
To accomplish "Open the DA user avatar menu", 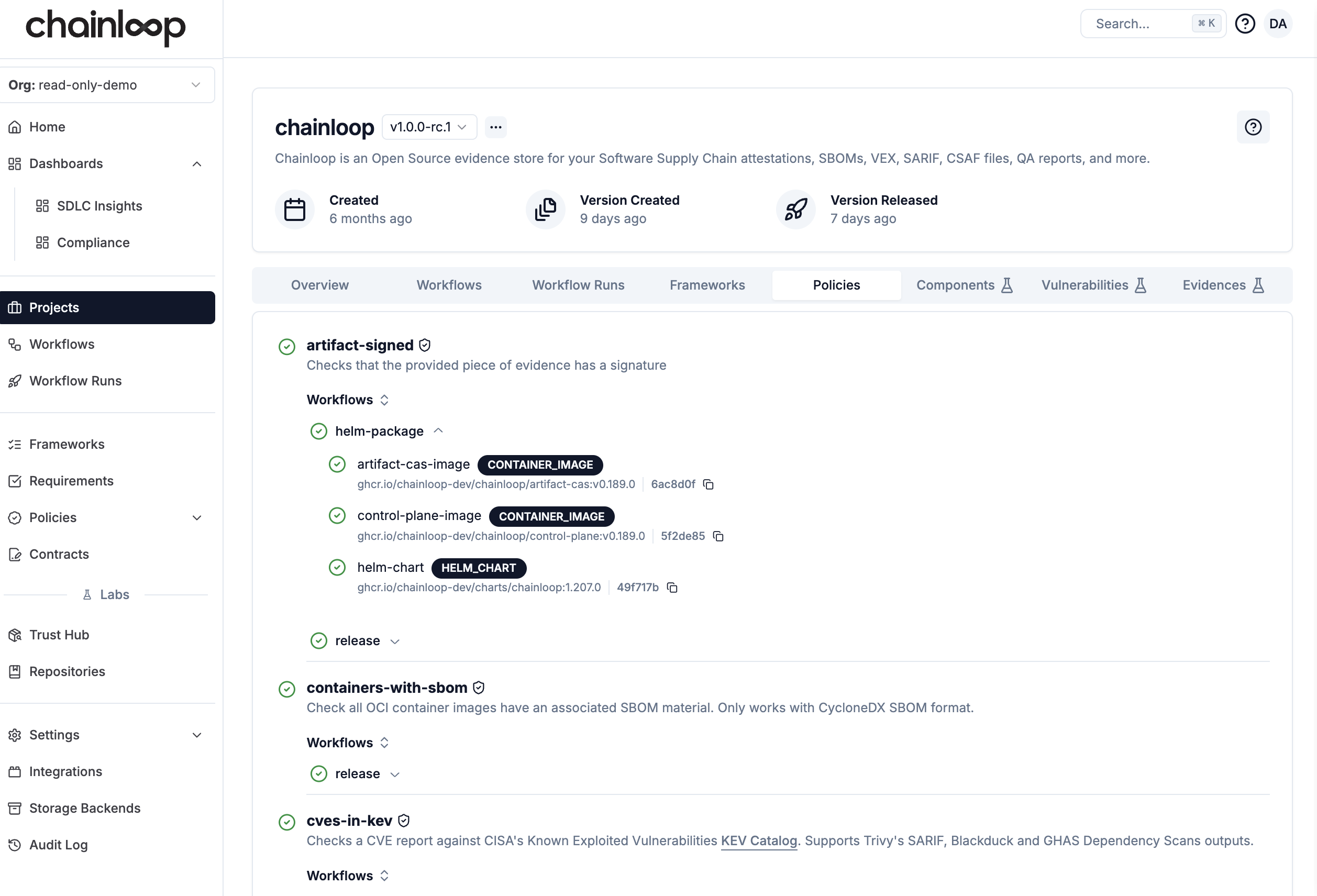I will [x=1278, y=23].
